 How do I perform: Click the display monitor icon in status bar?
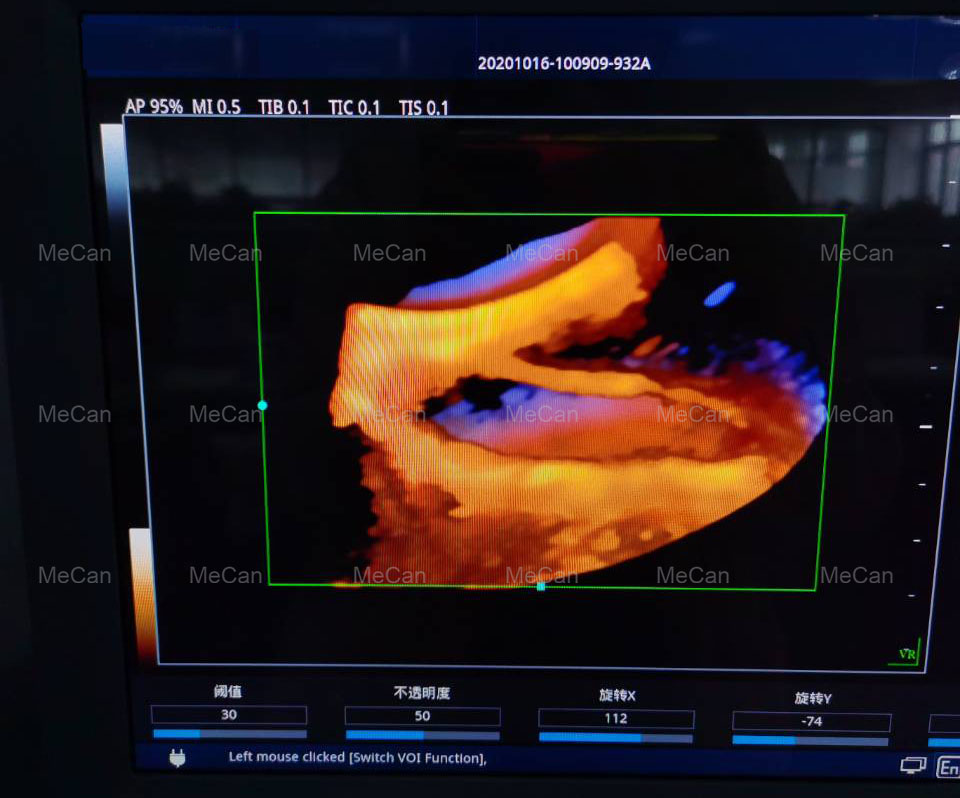pos(913,766)
